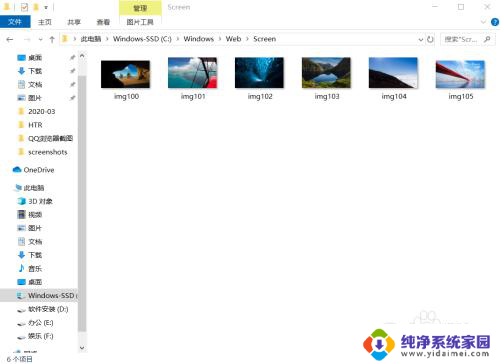Click Windows-SSD (C:) in the address path
Screen dimensions: 500x364
click(x=142, y=39)
